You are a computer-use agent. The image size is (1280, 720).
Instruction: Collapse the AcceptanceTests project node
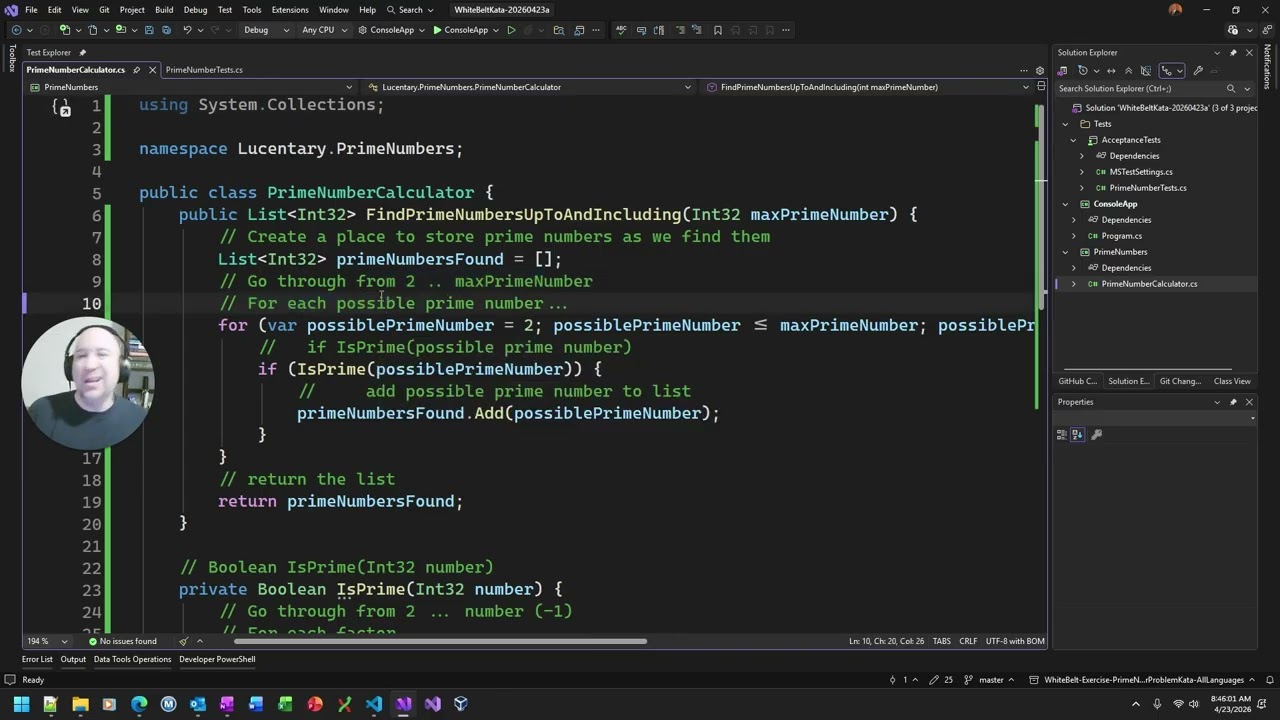pos(1073,140)
